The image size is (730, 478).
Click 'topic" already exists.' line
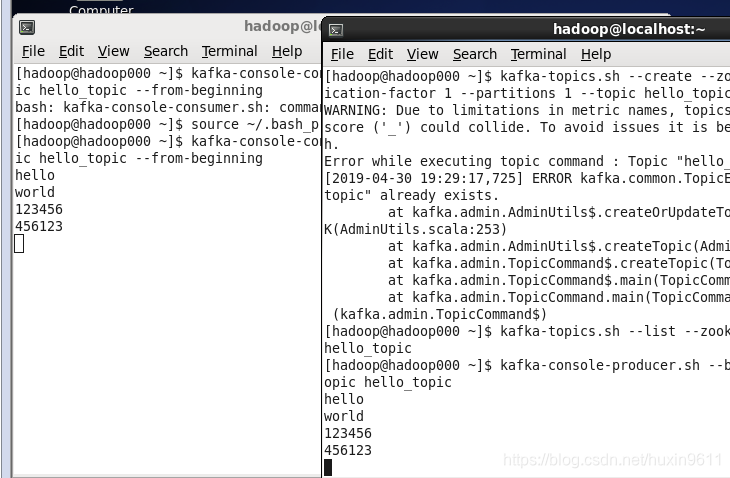click(x=411, y=195)
